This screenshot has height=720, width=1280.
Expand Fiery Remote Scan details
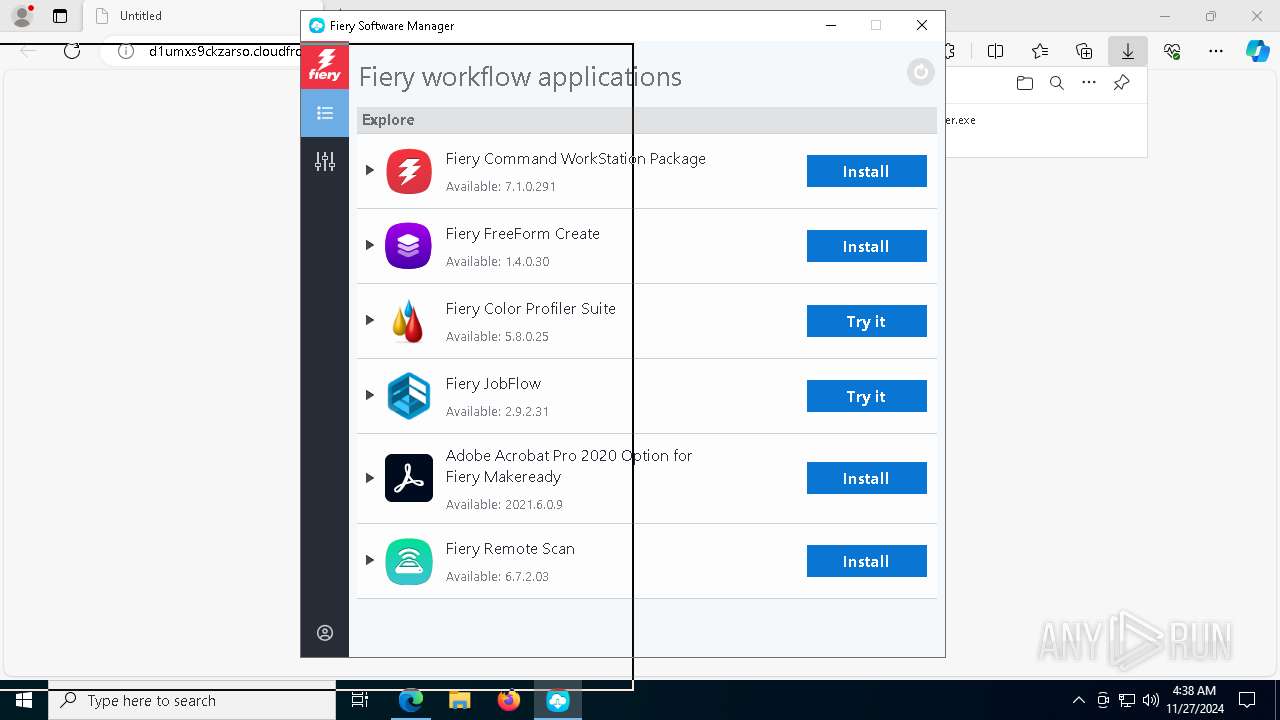point(369,560)
